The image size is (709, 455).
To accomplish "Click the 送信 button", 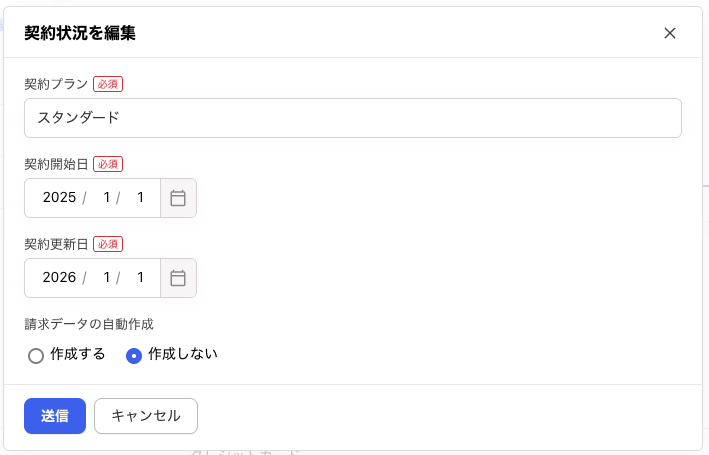I will click(55, 416).
